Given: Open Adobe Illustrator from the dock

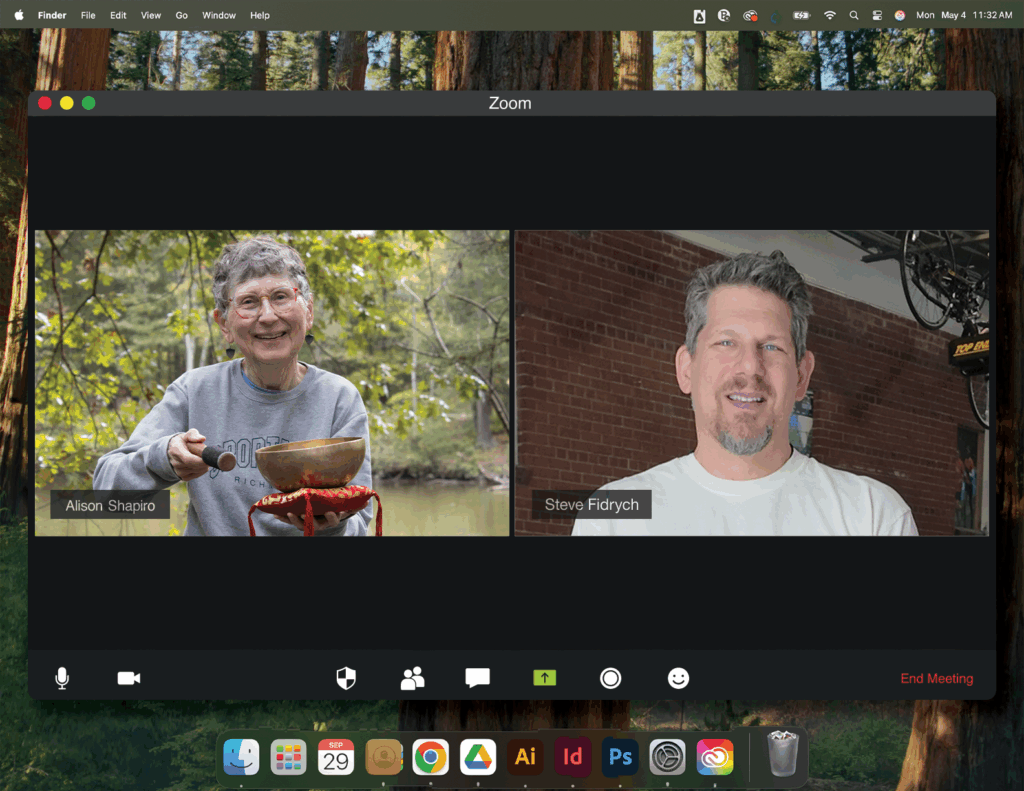Looking at the screenshot, I should click(525, 757).
